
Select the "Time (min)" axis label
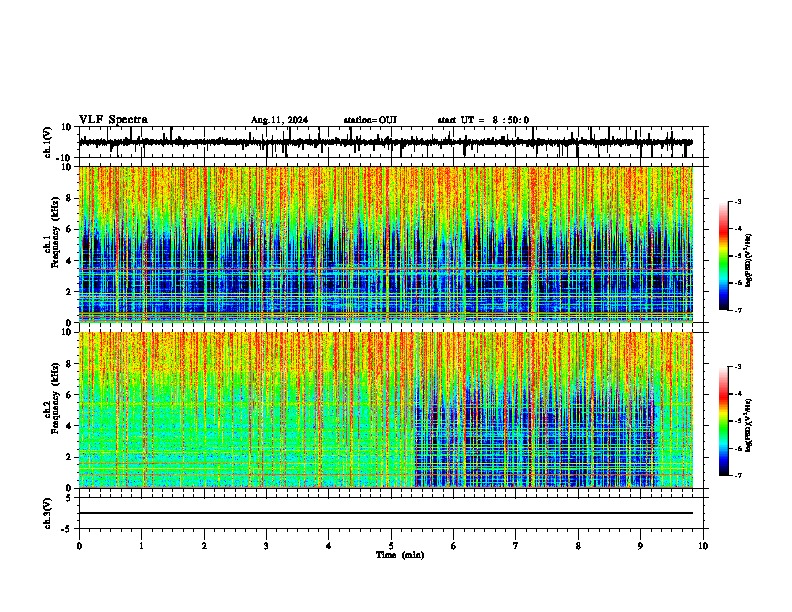coord(400,555)
